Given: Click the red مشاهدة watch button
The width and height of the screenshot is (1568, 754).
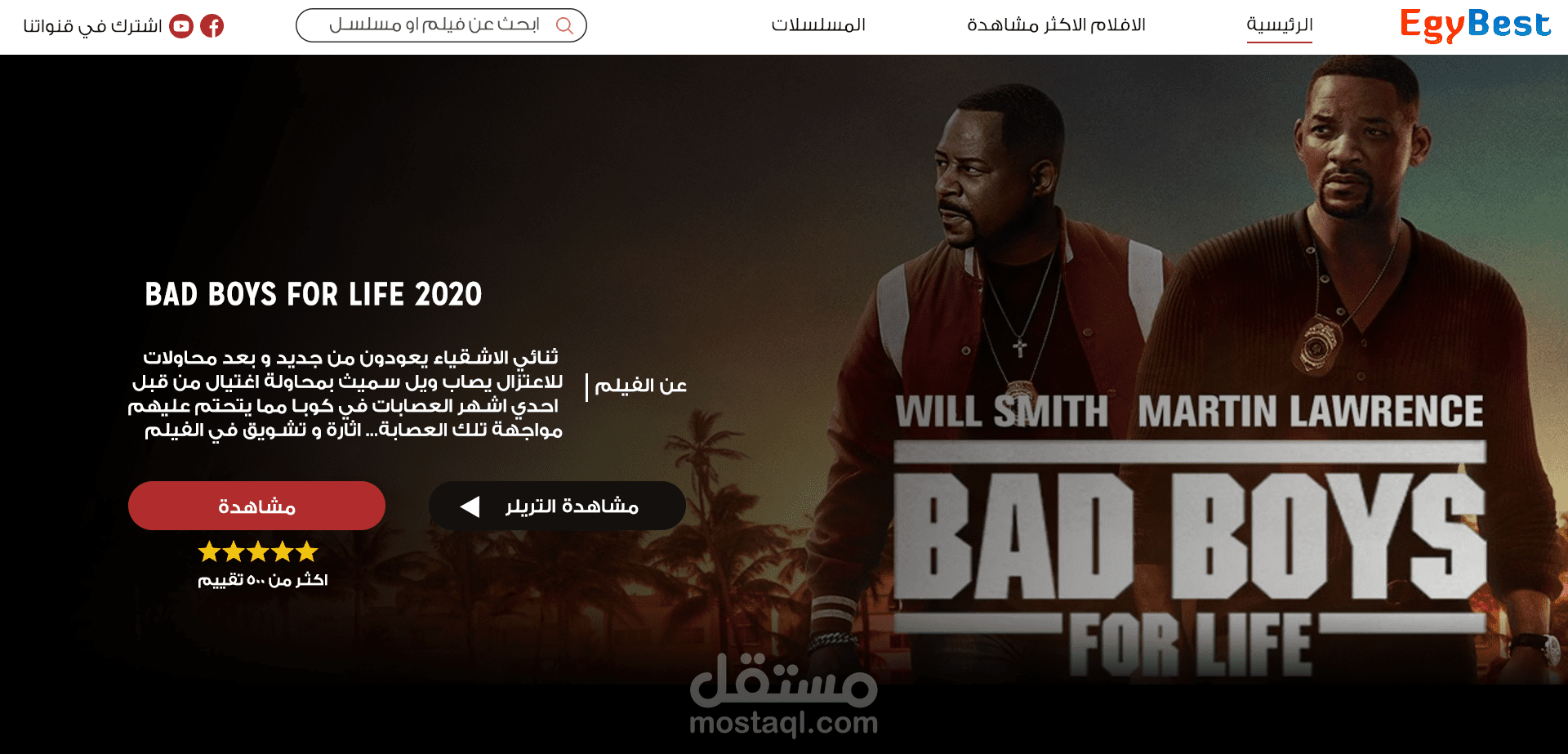Looking at the screenshot, I should tap(256, 506).
